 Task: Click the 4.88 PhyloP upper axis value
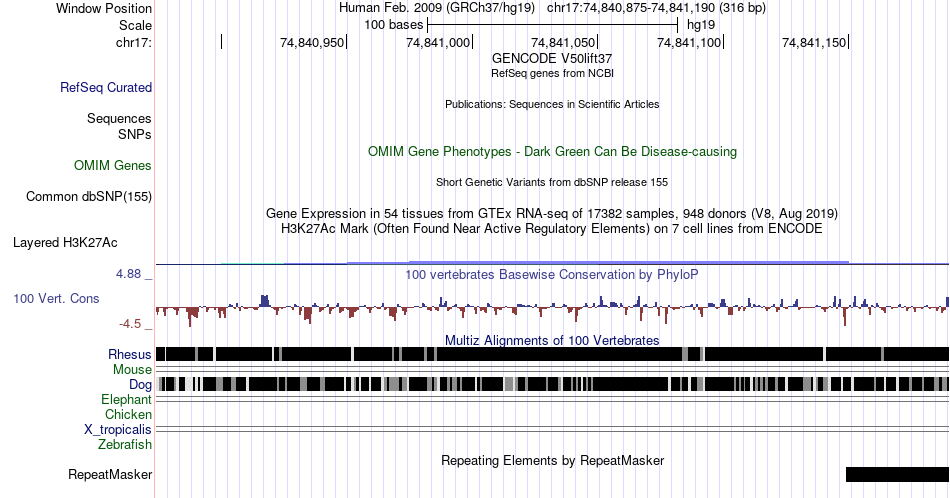128,274
